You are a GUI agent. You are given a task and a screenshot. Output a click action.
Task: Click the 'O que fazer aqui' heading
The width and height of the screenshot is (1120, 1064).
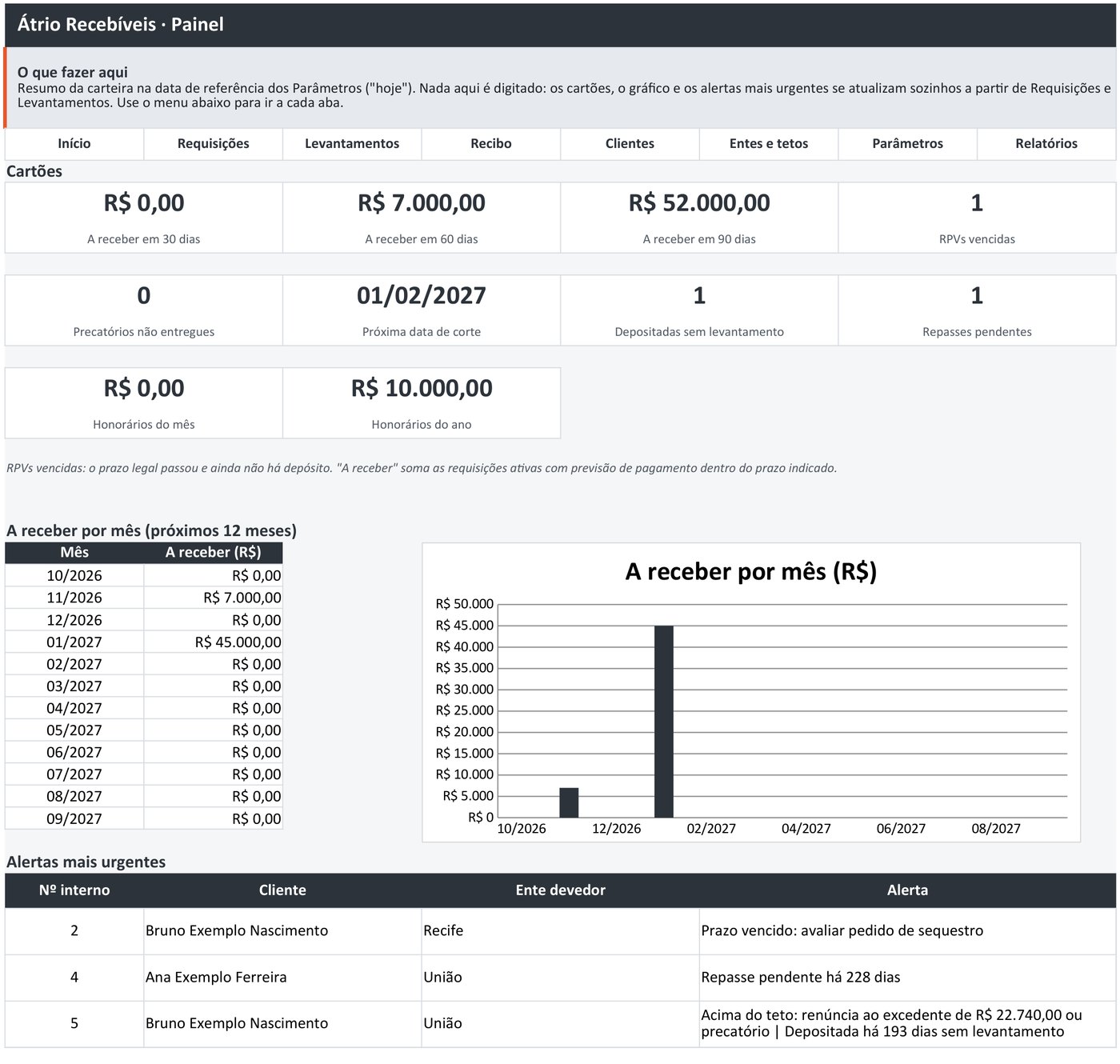(73, 73)
